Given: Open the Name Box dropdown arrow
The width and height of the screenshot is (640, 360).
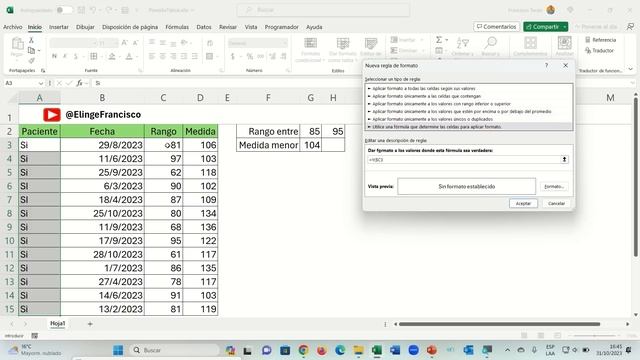Looking at the screenshot, I should 40,83.
